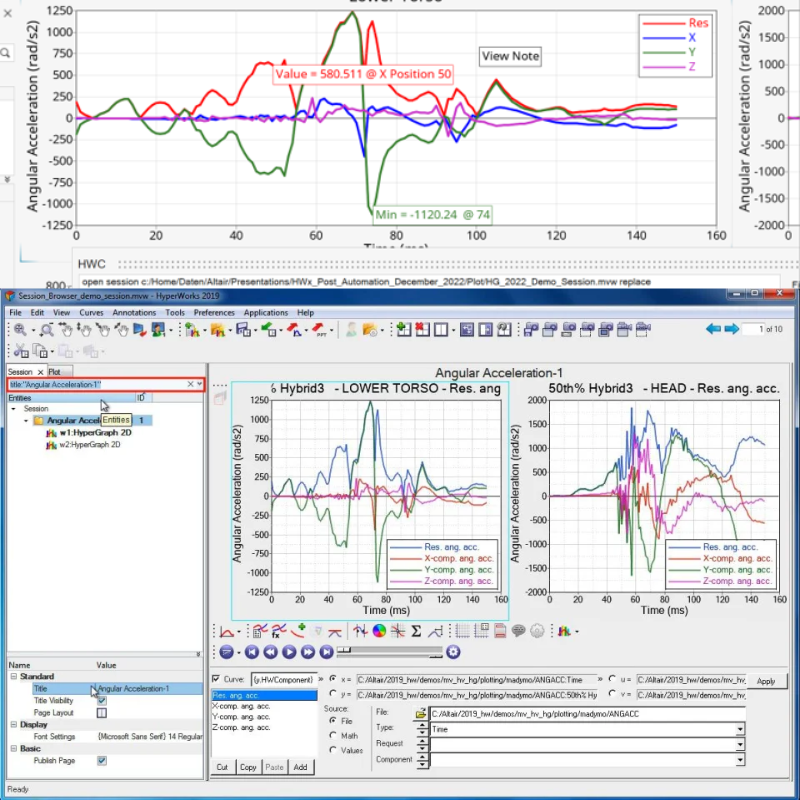
Task: Click the Add curve button
Action: point(299,767)
